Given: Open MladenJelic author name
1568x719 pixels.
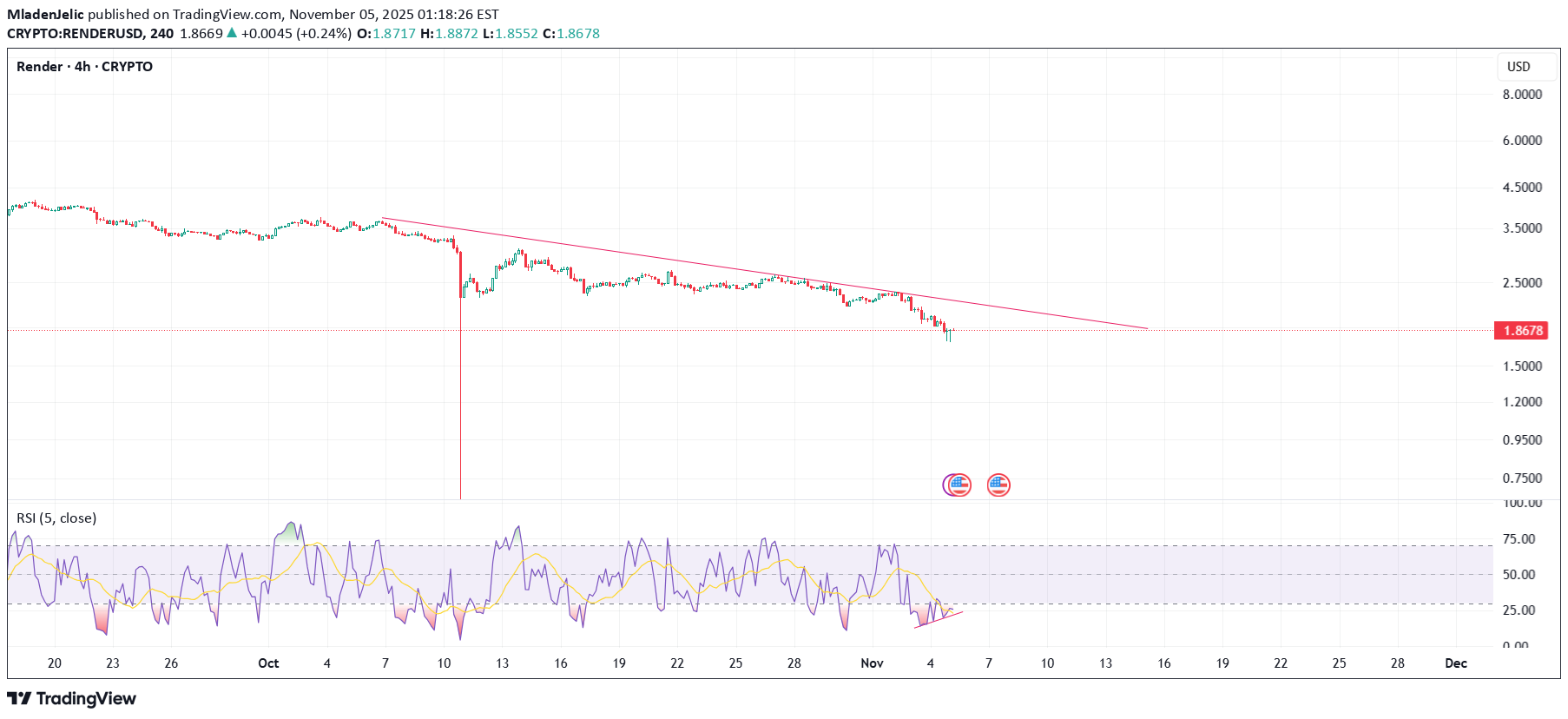Looking at the screenshot, I should pos(46,15).
